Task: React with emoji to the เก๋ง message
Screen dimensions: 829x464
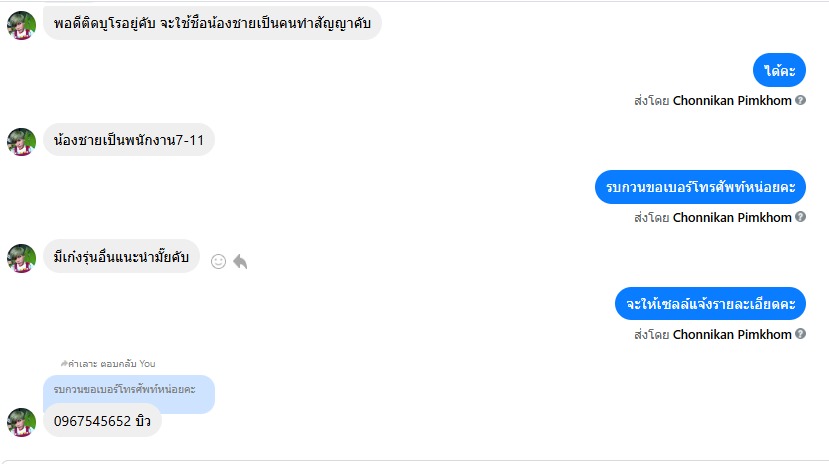Action: click(218, 261)
